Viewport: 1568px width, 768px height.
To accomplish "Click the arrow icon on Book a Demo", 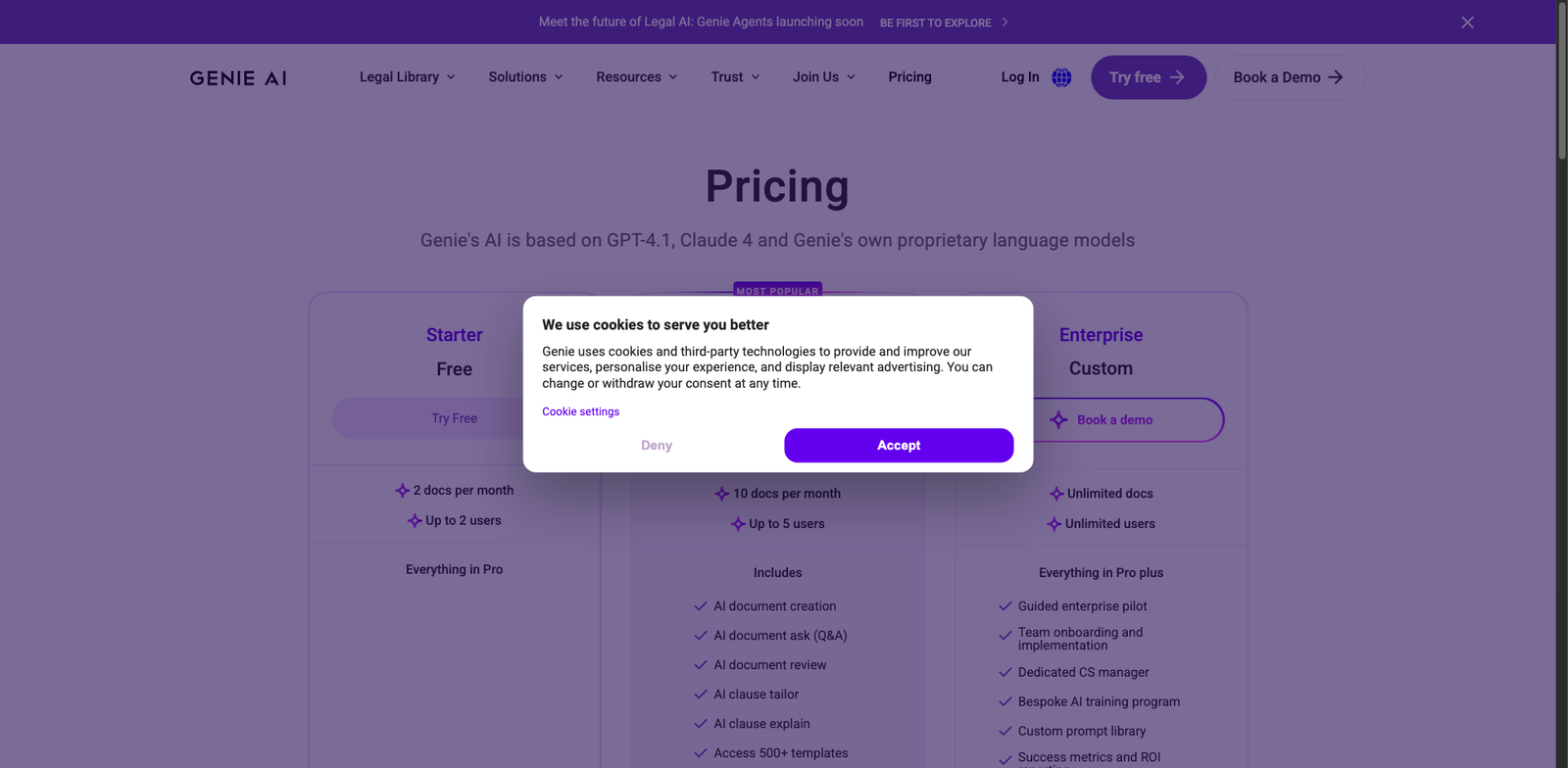I will pyautogui.click(x=1333, y=76).
